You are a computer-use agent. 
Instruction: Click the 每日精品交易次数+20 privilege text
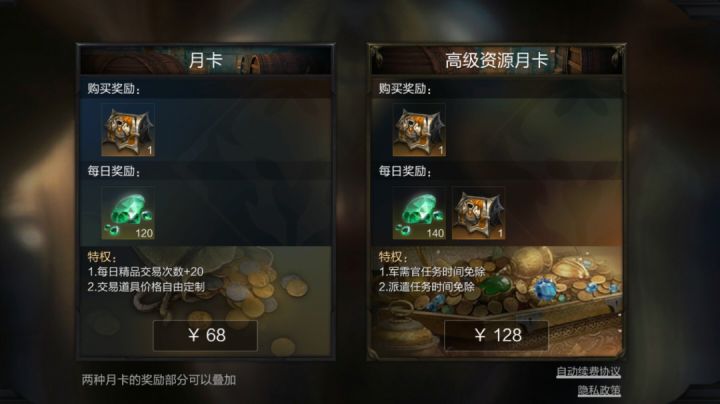point(146,272)
